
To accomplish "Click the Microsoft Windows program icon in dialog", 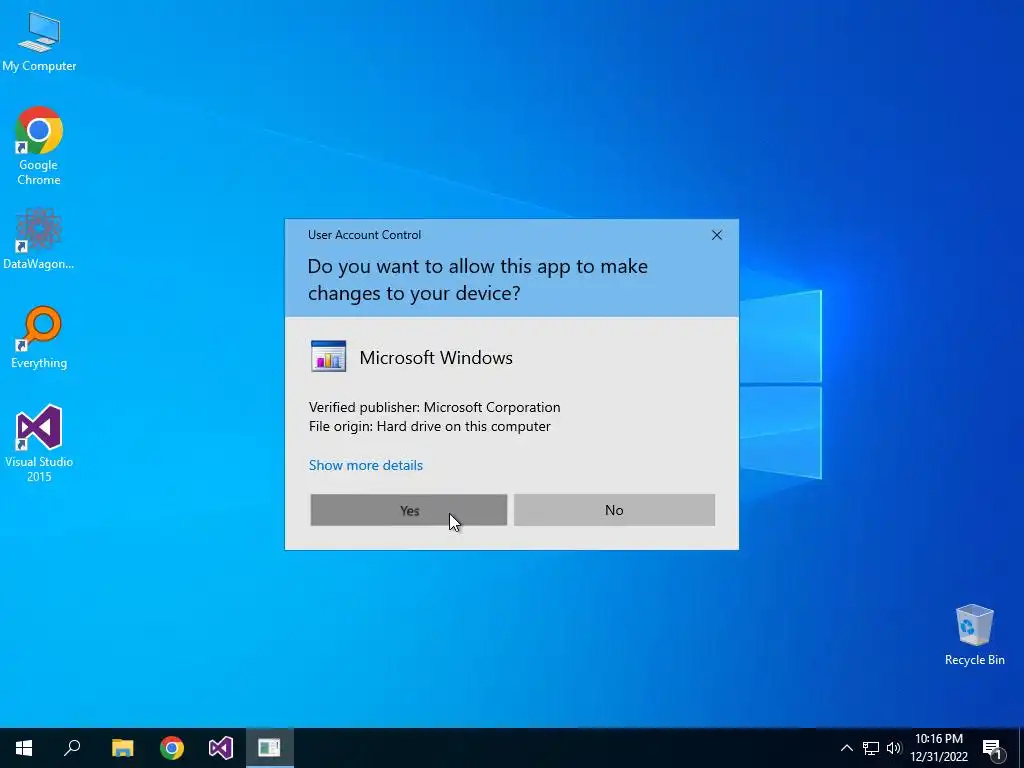I will (328, 357).
